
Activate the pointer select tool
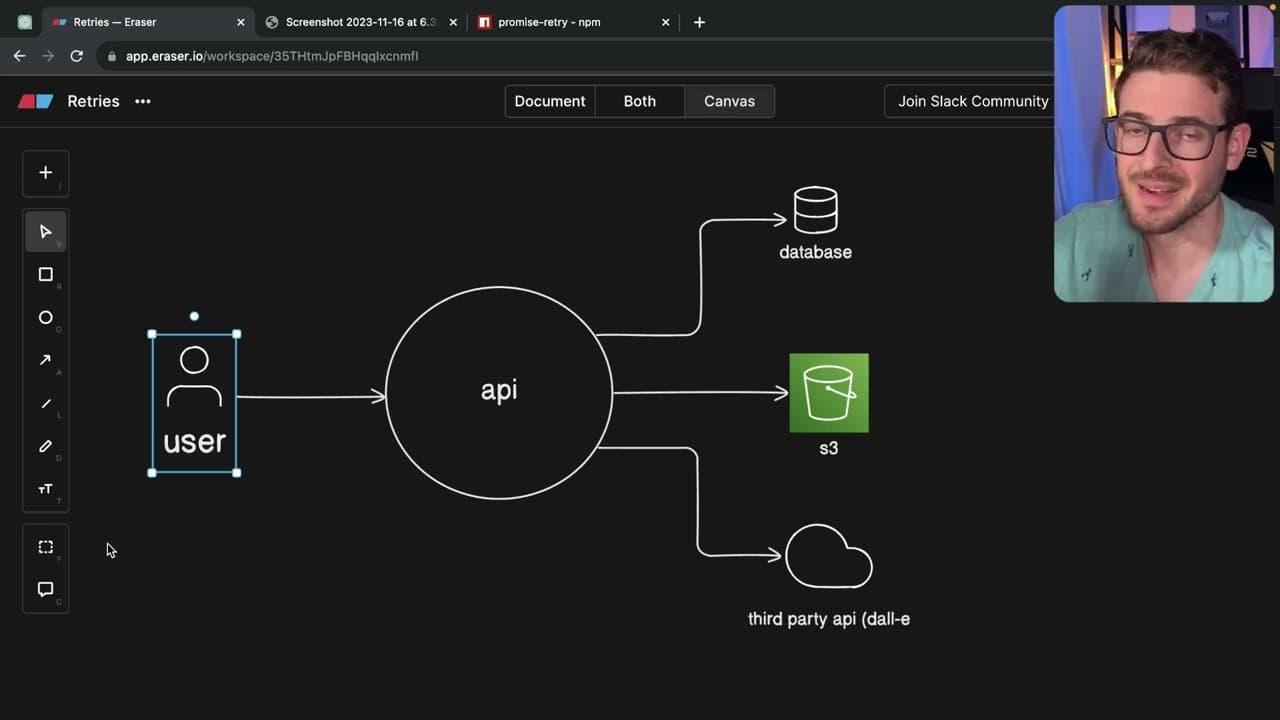coord(45,232)
